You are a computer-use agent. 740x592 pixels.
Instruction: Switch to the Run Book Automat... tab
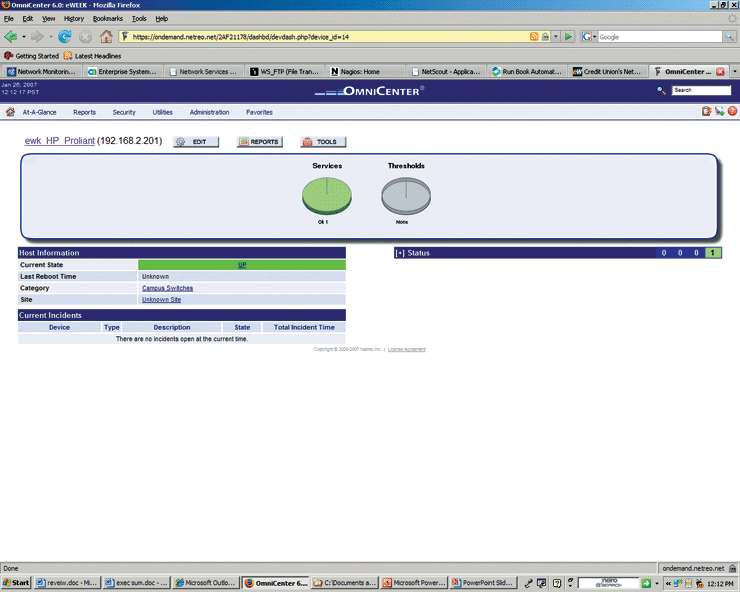click(x=527, y=71)
